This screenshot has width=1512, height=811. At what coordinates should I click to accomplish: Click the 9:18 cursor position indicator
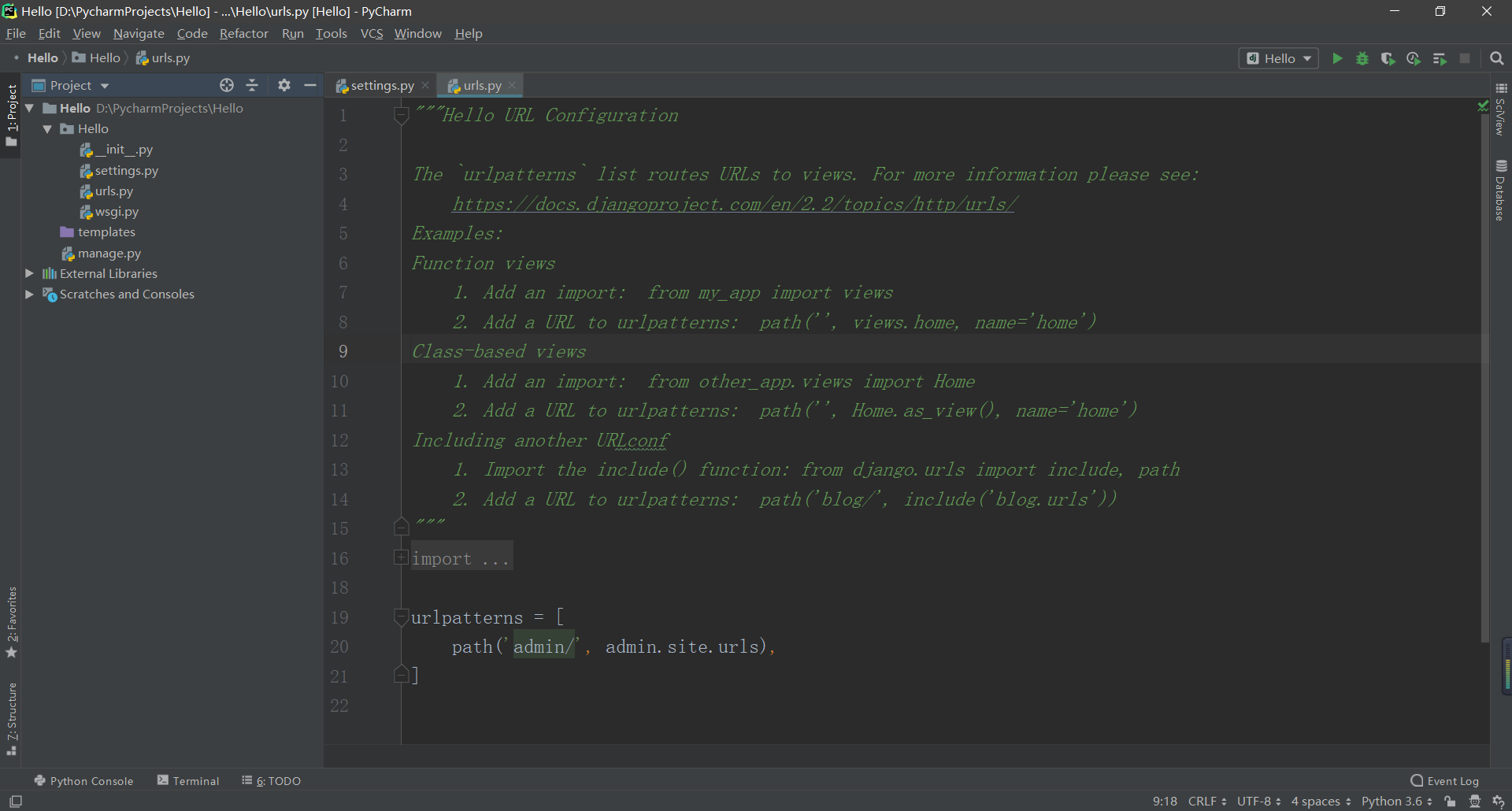(1165, 802)
